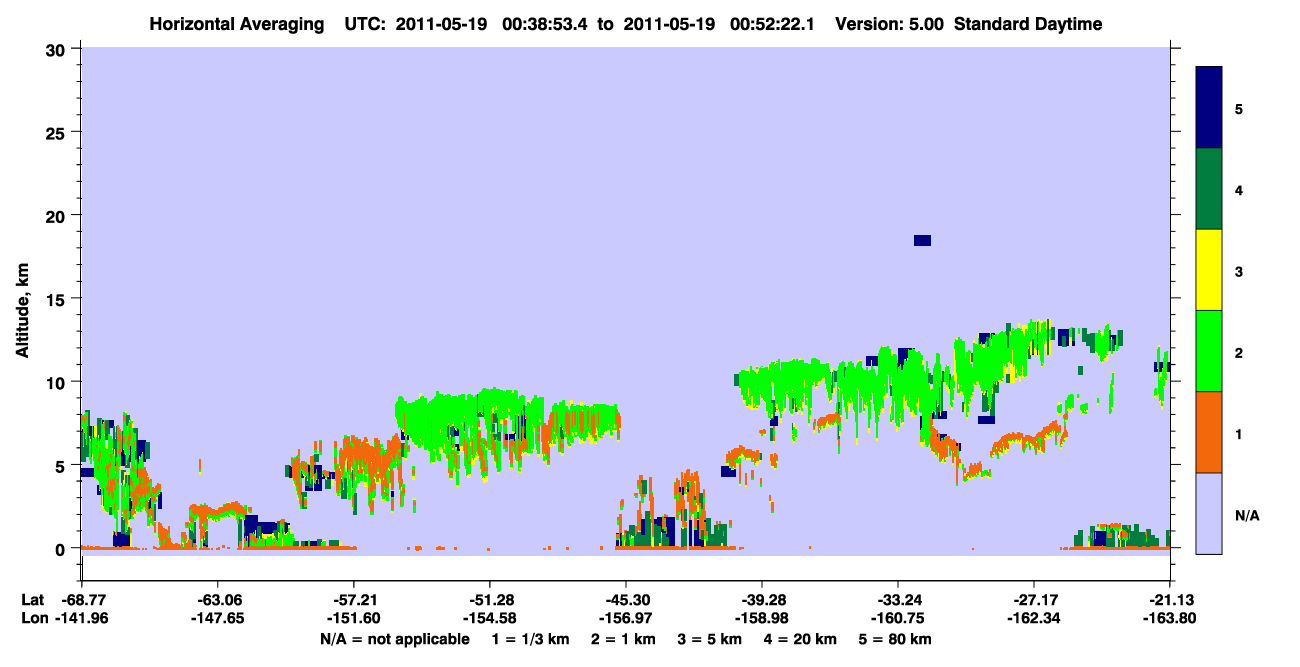Click latitude value '-51.28'
Viewport: 1300px width, 667px height.
click(489, 600)
